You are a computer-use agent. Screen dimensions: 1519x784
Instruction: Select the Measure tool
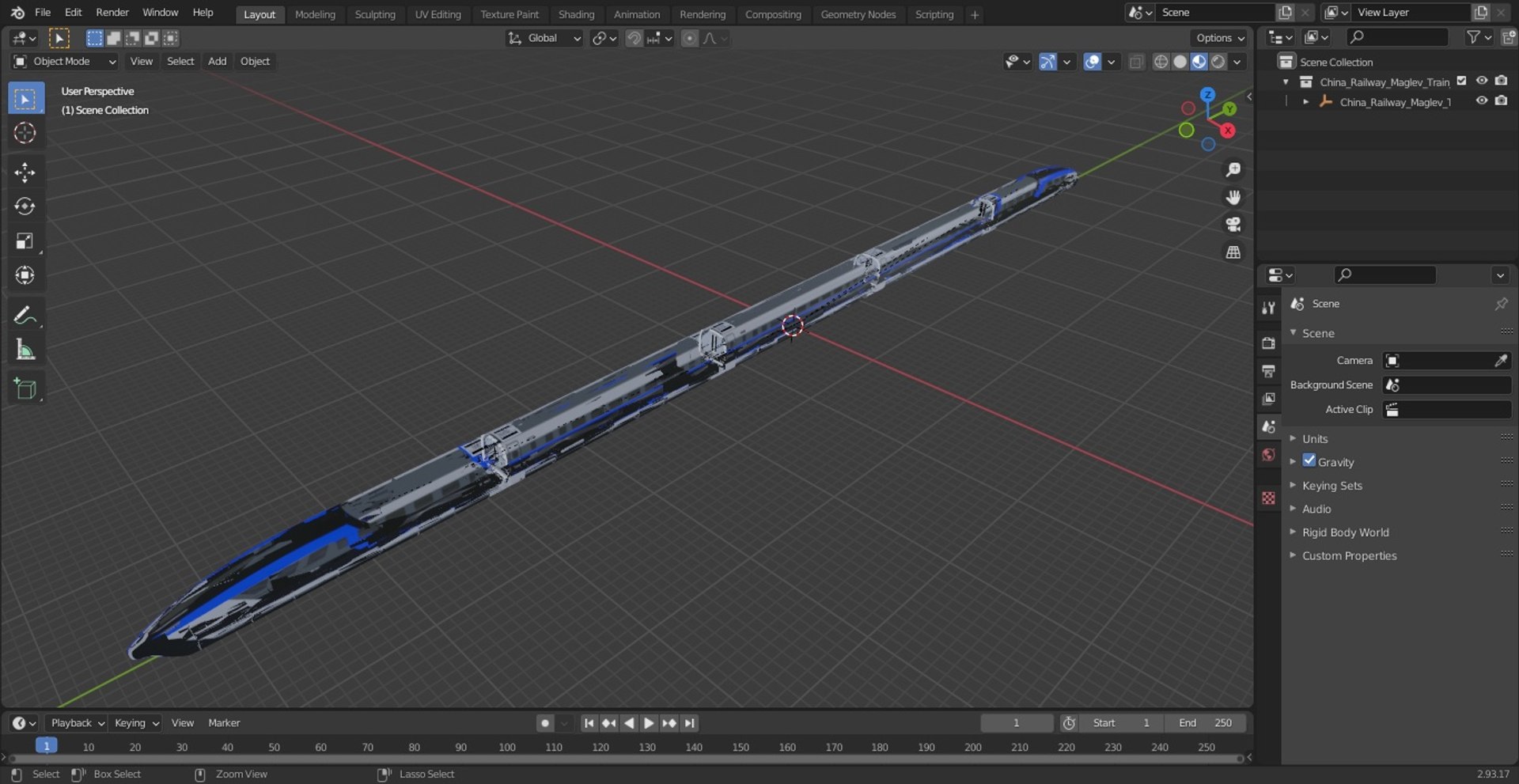(x=25, y=349)
